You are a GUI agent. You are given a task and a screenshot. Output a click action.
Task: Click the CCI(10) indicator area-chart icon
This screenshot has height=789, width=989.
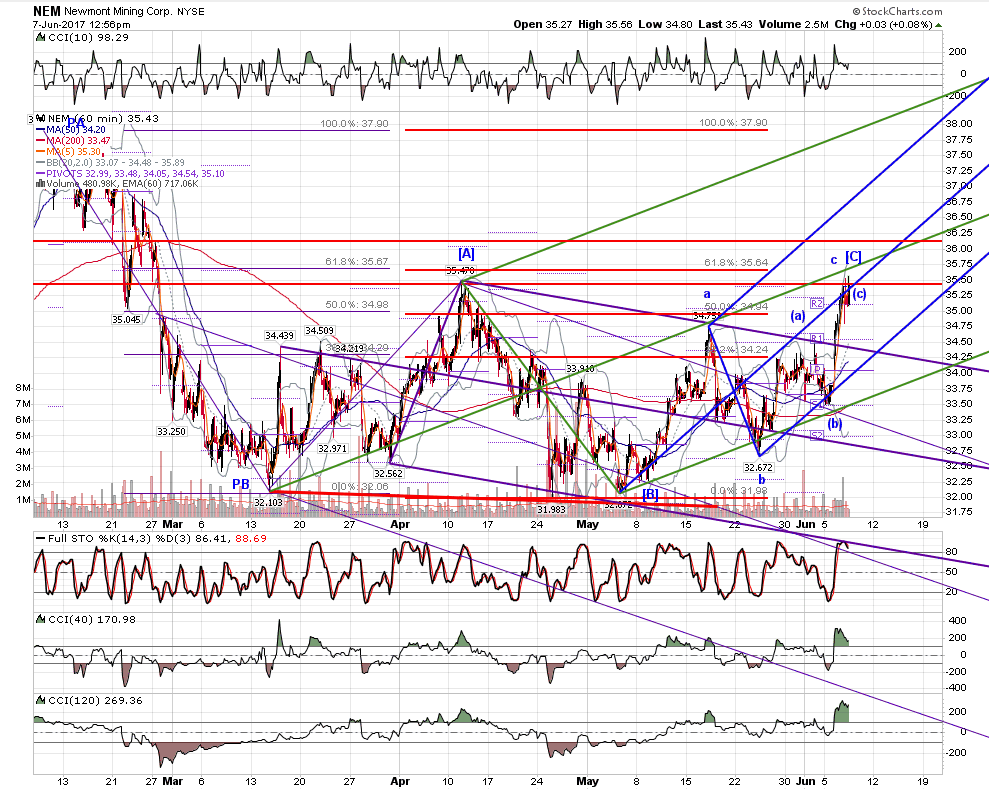[40, 38]
